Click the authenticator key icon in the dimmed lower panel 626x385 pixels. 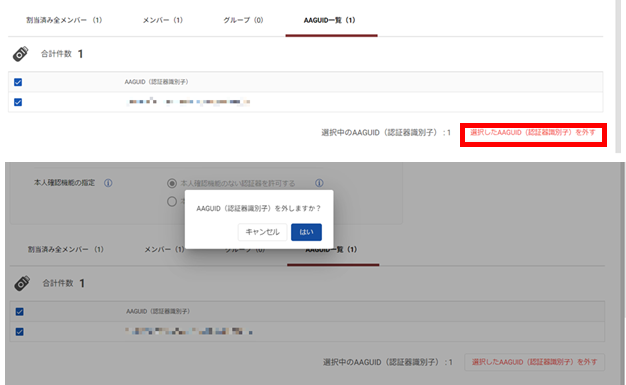[22, 283]
